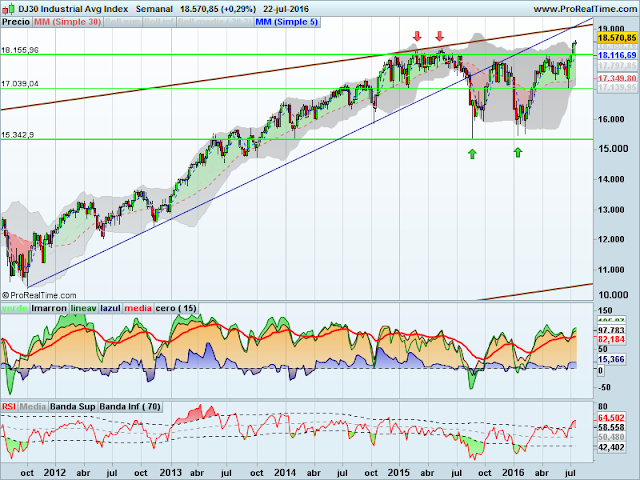Click the red 82,184 oscillator value tag
The height and width of the screenshot is (480, 640).
[611, 340]
